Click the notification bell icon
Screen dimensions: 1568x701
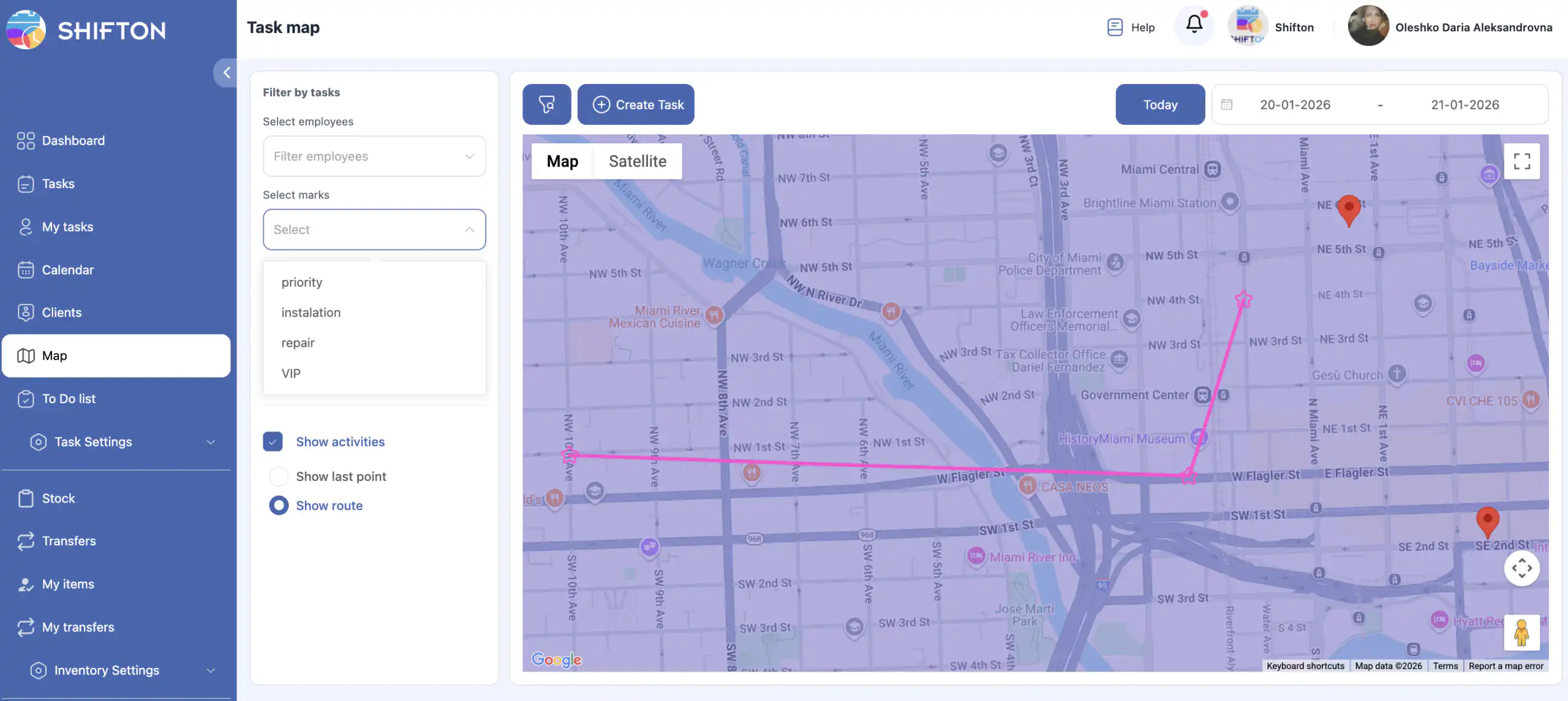coord(1194,26)
